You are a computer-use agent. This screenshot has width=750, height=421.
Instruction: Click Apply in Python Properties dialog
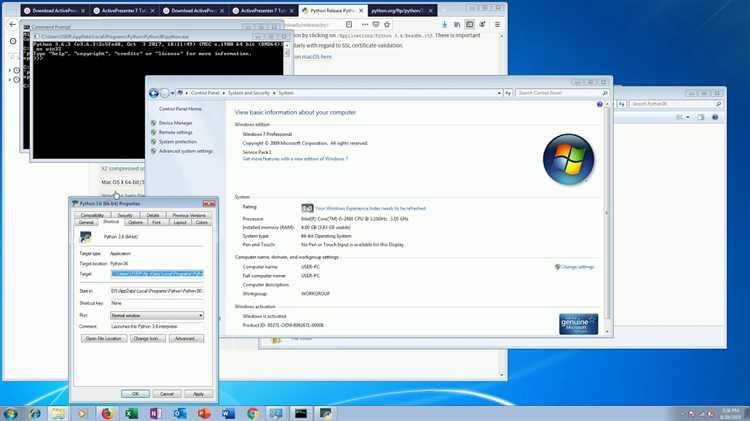click(x=199, y=394)
